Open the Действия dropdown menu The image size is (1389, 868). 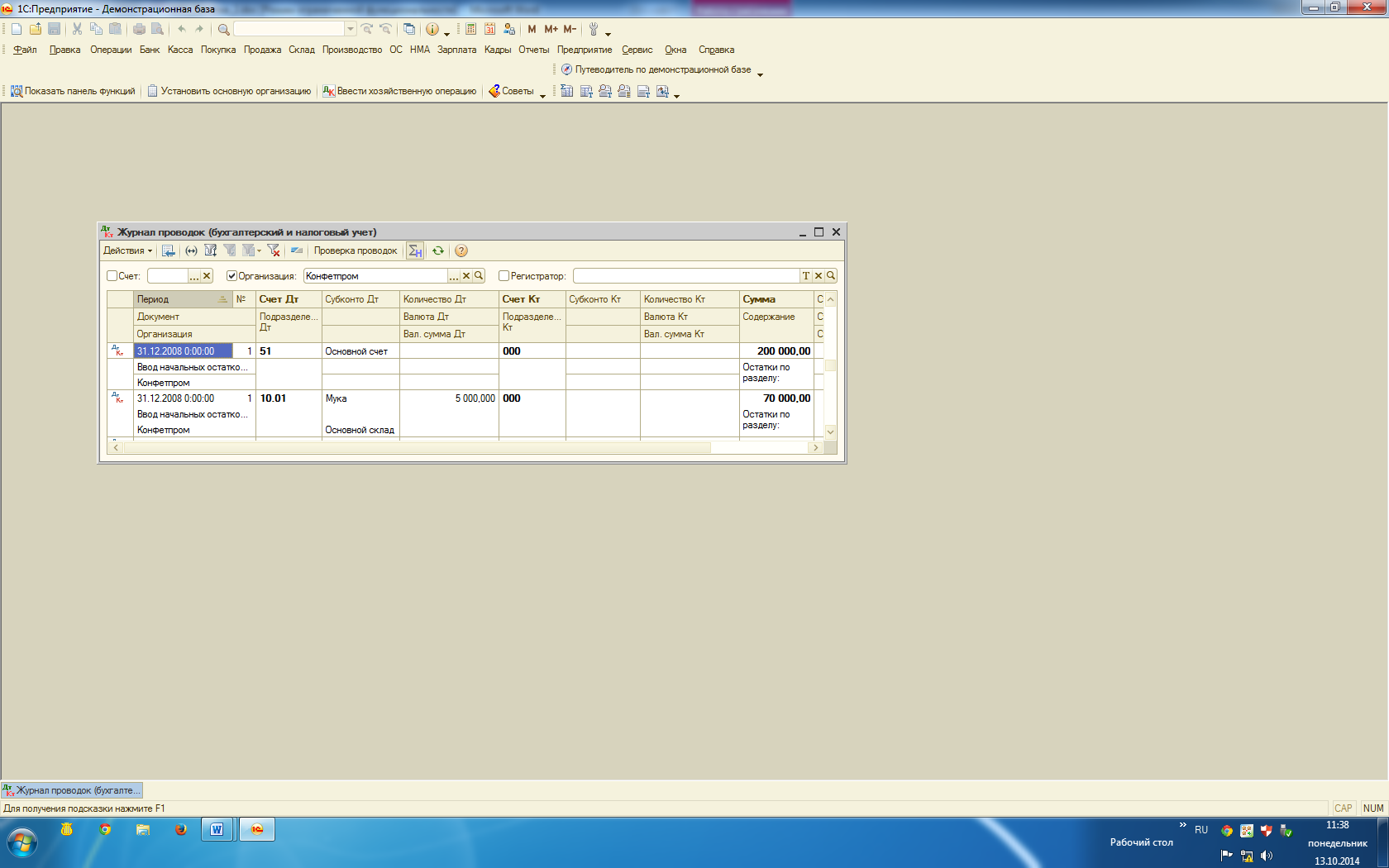(x=127, y=250)
